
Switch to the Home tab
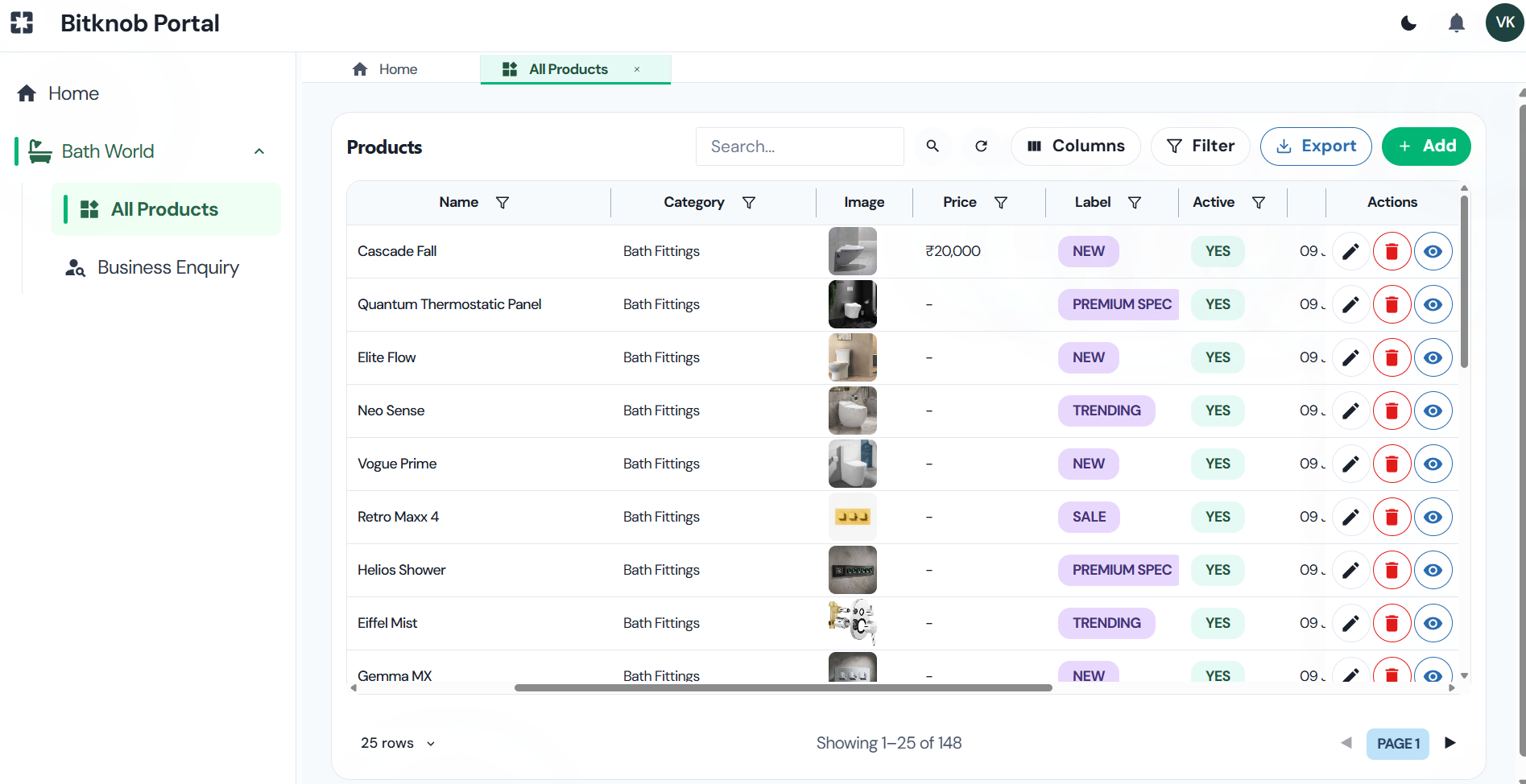385,69
